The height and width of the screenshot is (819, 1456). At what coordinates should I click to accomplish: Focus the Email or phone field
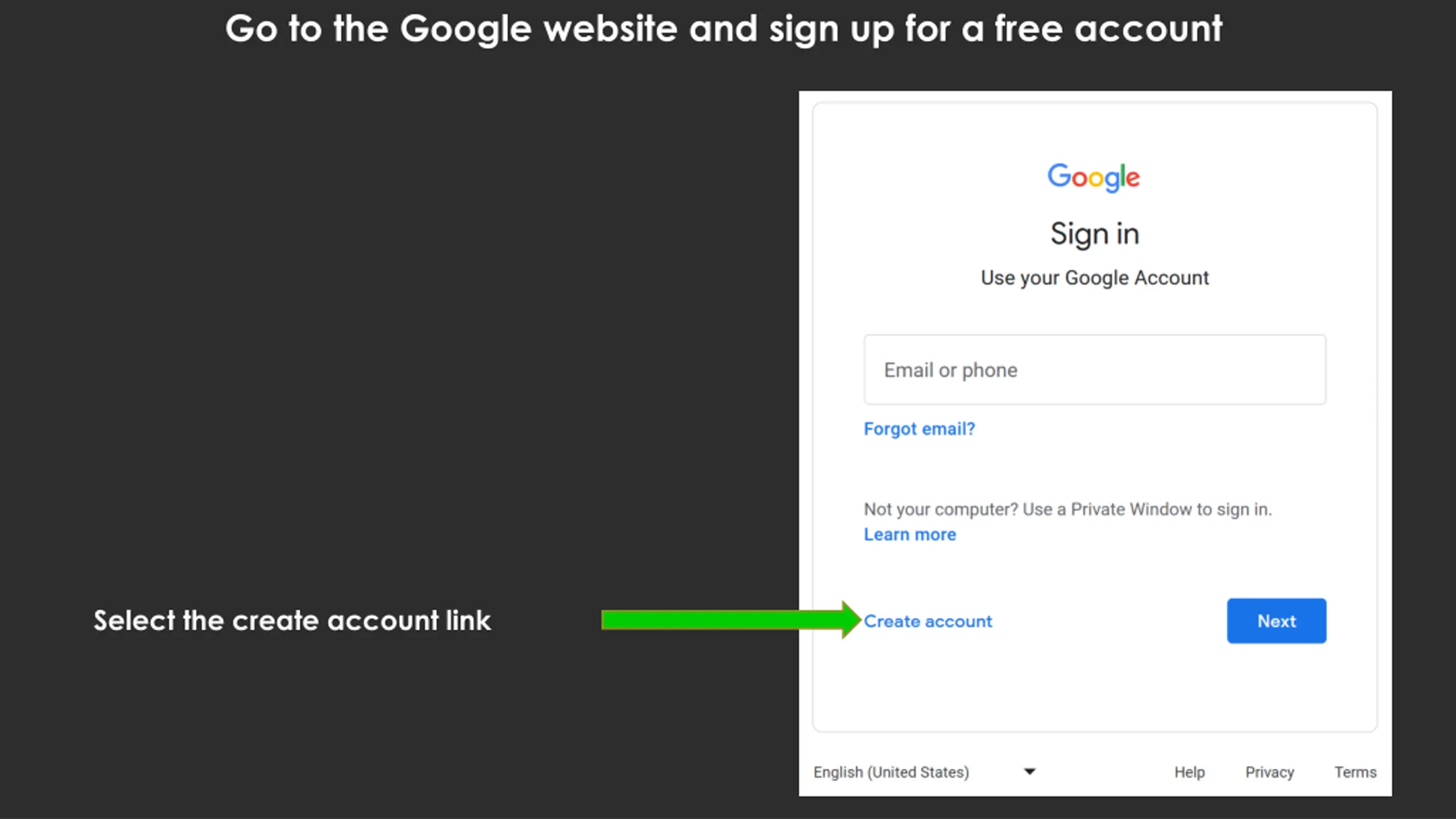point(1095,370)
